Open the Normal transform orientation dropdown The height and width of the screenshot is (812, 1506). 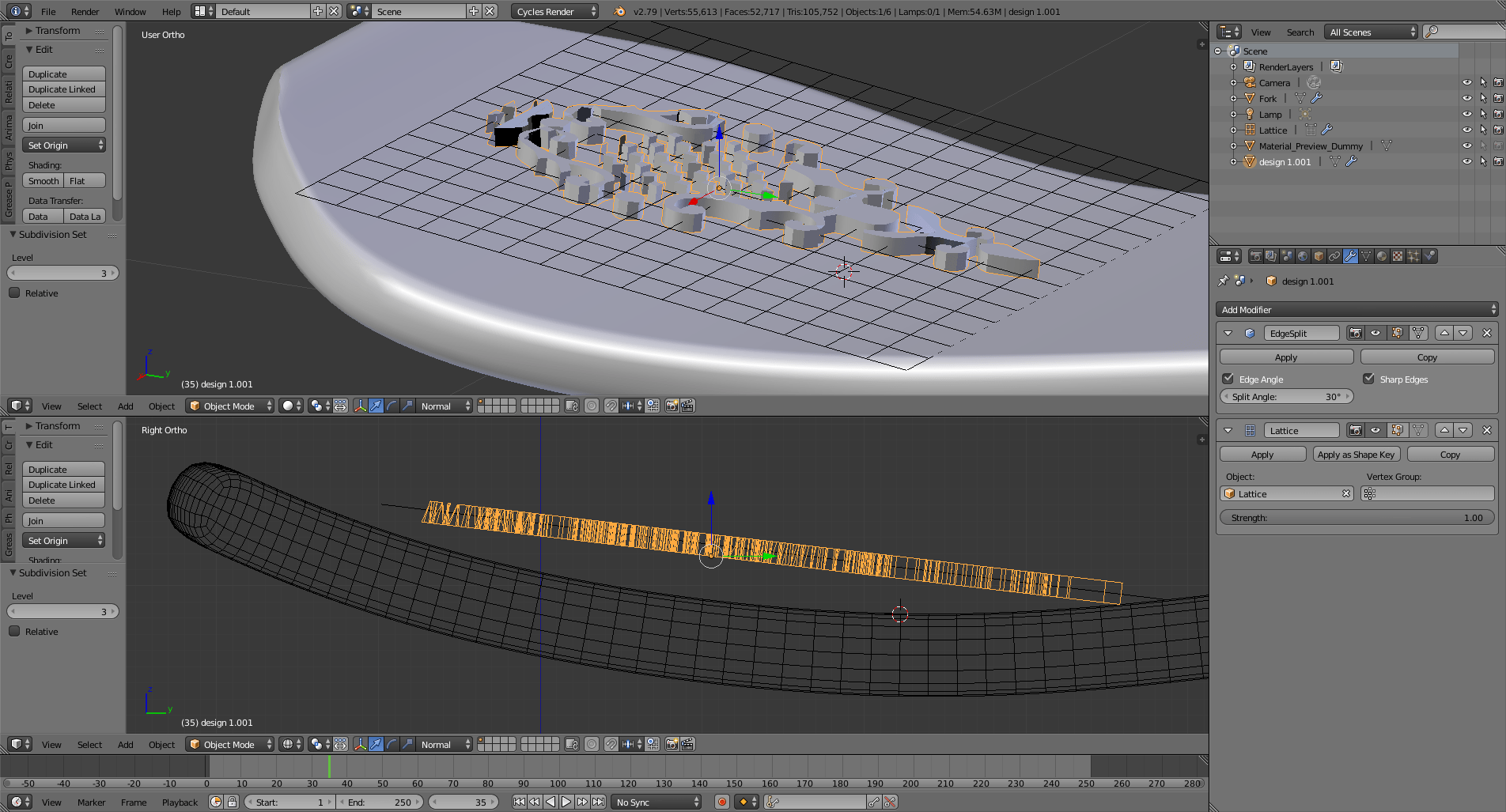tap(441, 406)
